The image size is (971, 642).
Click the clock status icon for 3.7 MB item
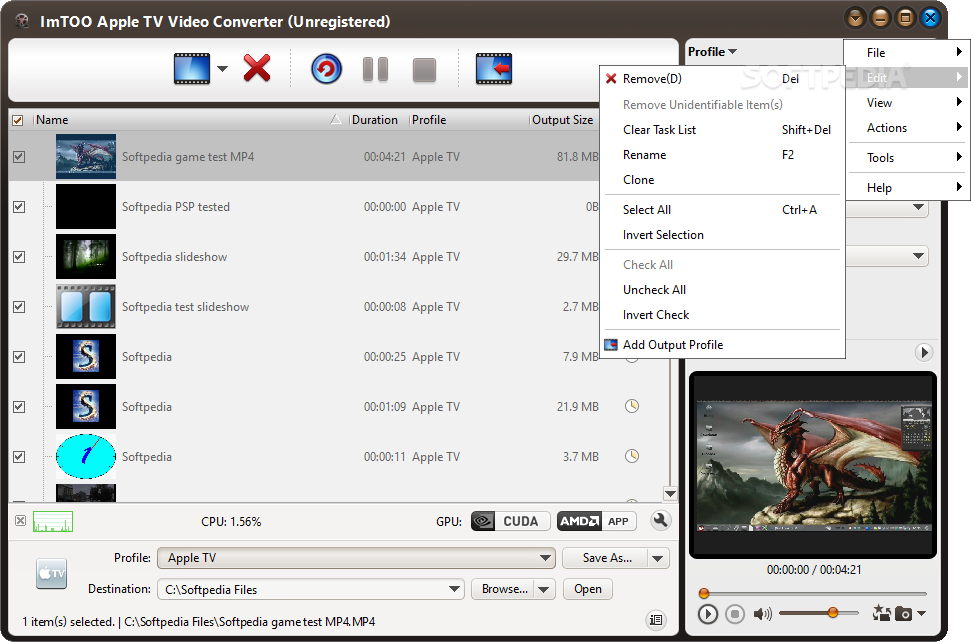[632, 456]
